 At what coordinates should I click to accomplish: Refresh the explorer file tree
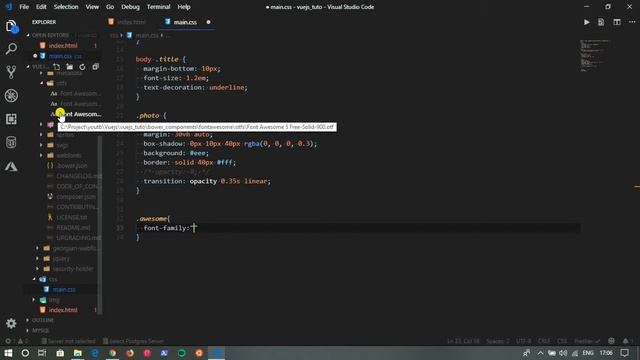click(82, 67)
